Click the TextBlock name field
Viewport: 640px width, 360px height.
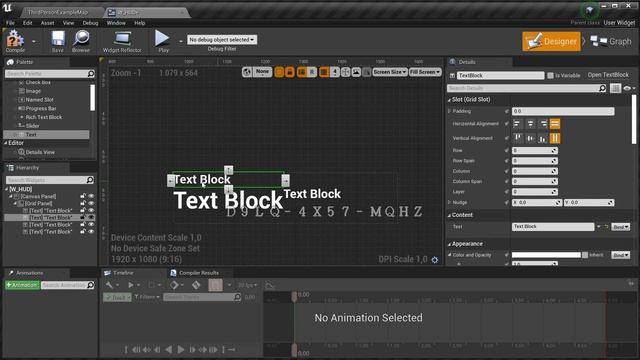pyautogui.click(x=501, y=76)
